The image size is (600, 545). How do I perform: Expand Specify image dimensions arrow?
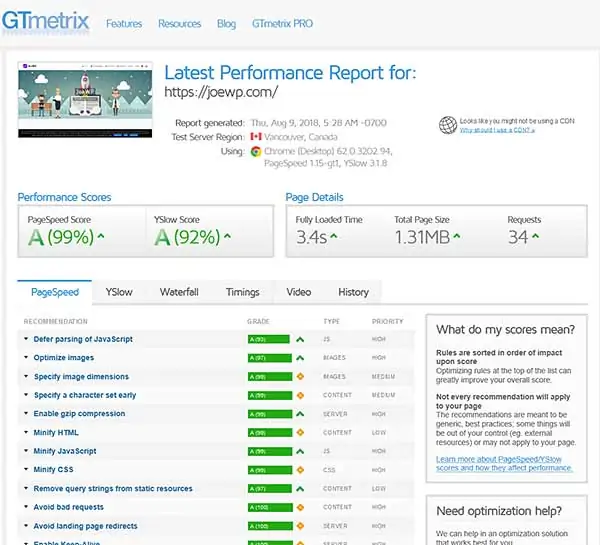26,376
